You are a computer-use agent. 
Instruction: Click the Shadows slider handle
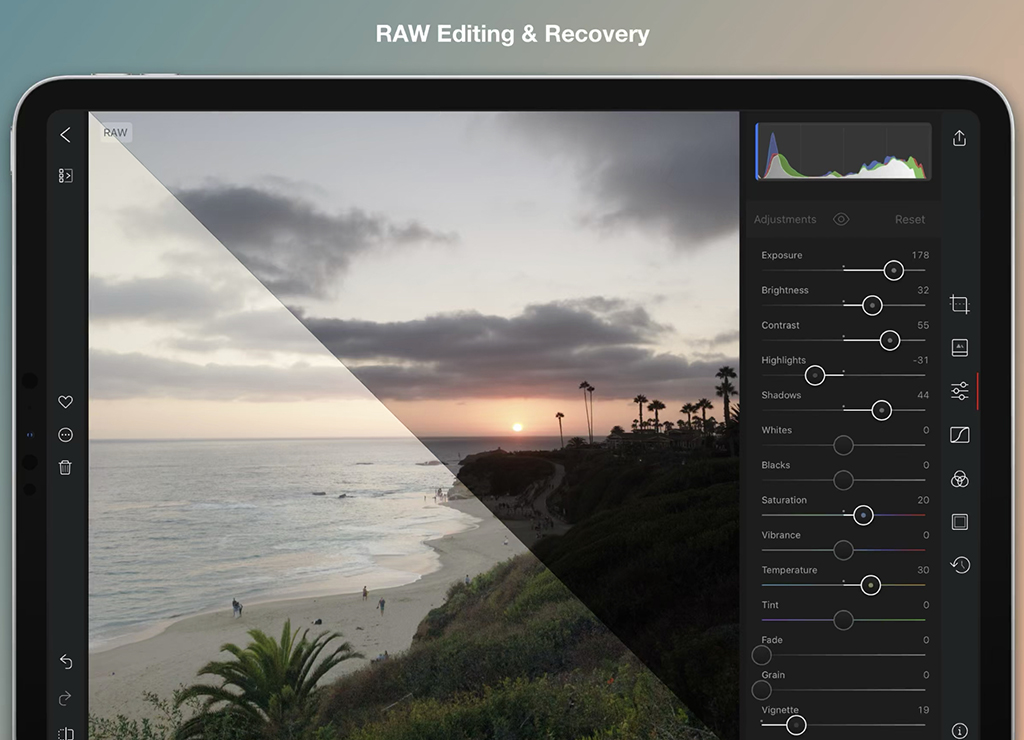(882, 410)
